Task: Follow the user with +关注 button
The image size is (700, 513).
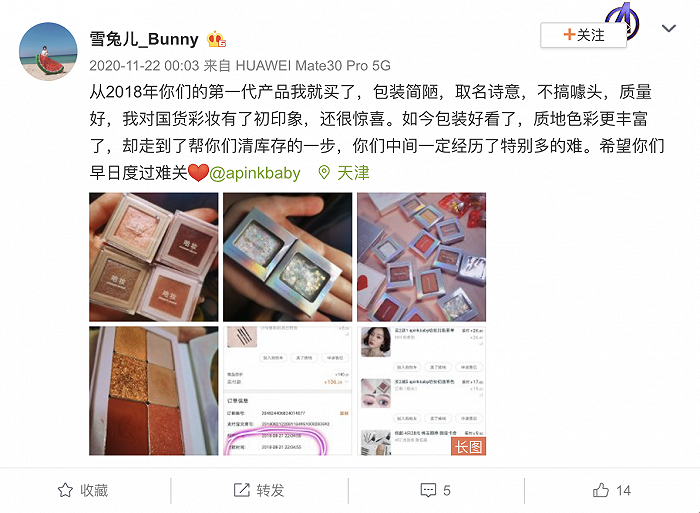Action: coord(583,35)
